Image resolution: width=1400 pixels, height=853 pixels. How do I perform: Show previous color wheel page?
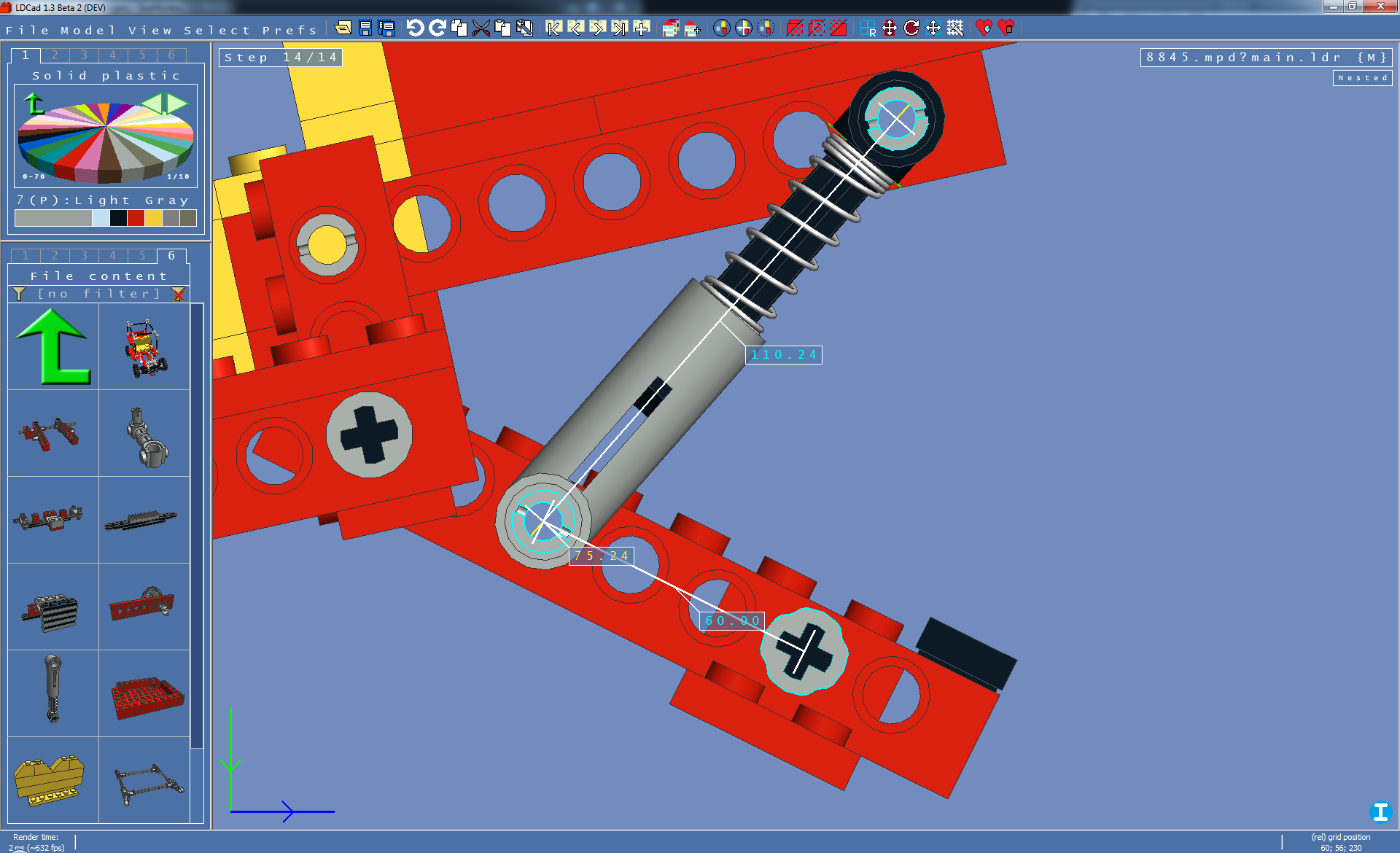tap(152, 104)
